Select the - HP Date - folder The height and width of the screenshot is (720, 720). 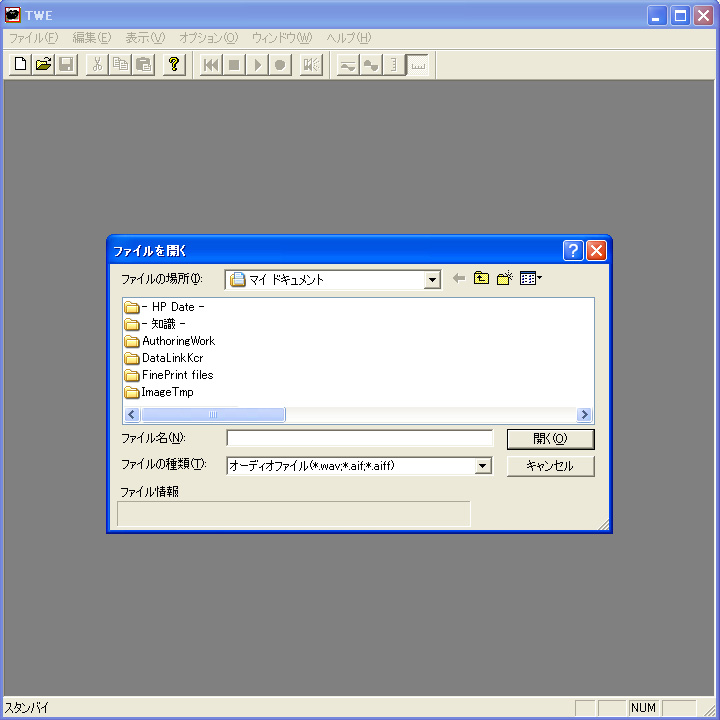(x=164, y=307)
